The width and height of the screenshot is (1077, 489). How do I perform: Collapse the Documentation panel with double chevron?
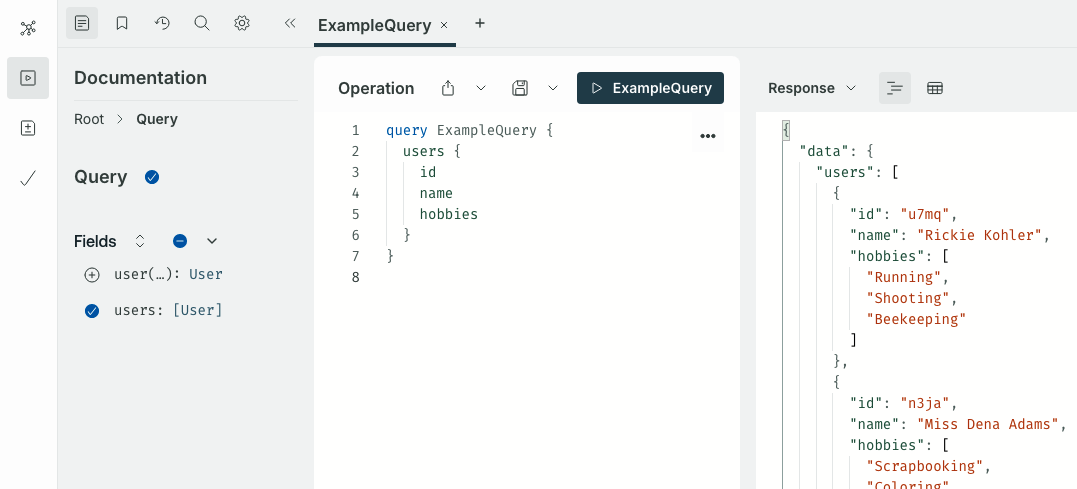(290, 23)
